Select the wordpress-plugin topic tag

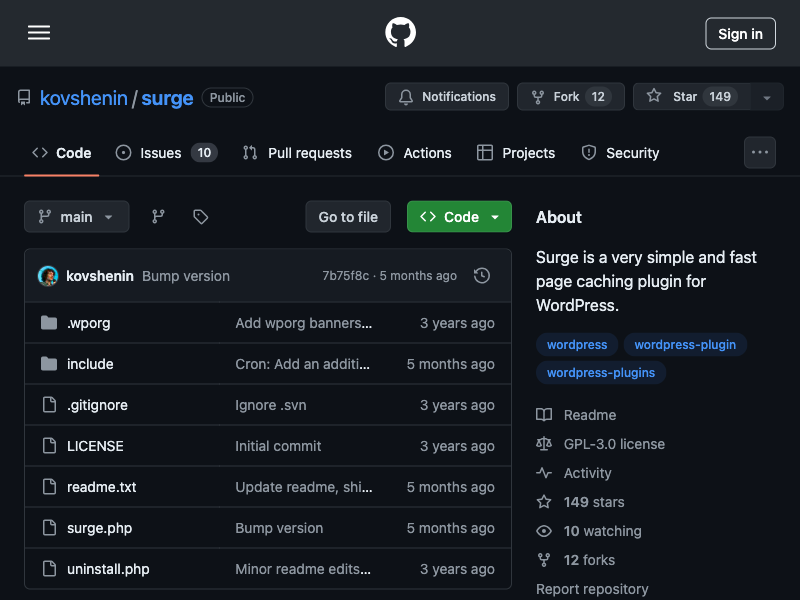tap(685, 345)
